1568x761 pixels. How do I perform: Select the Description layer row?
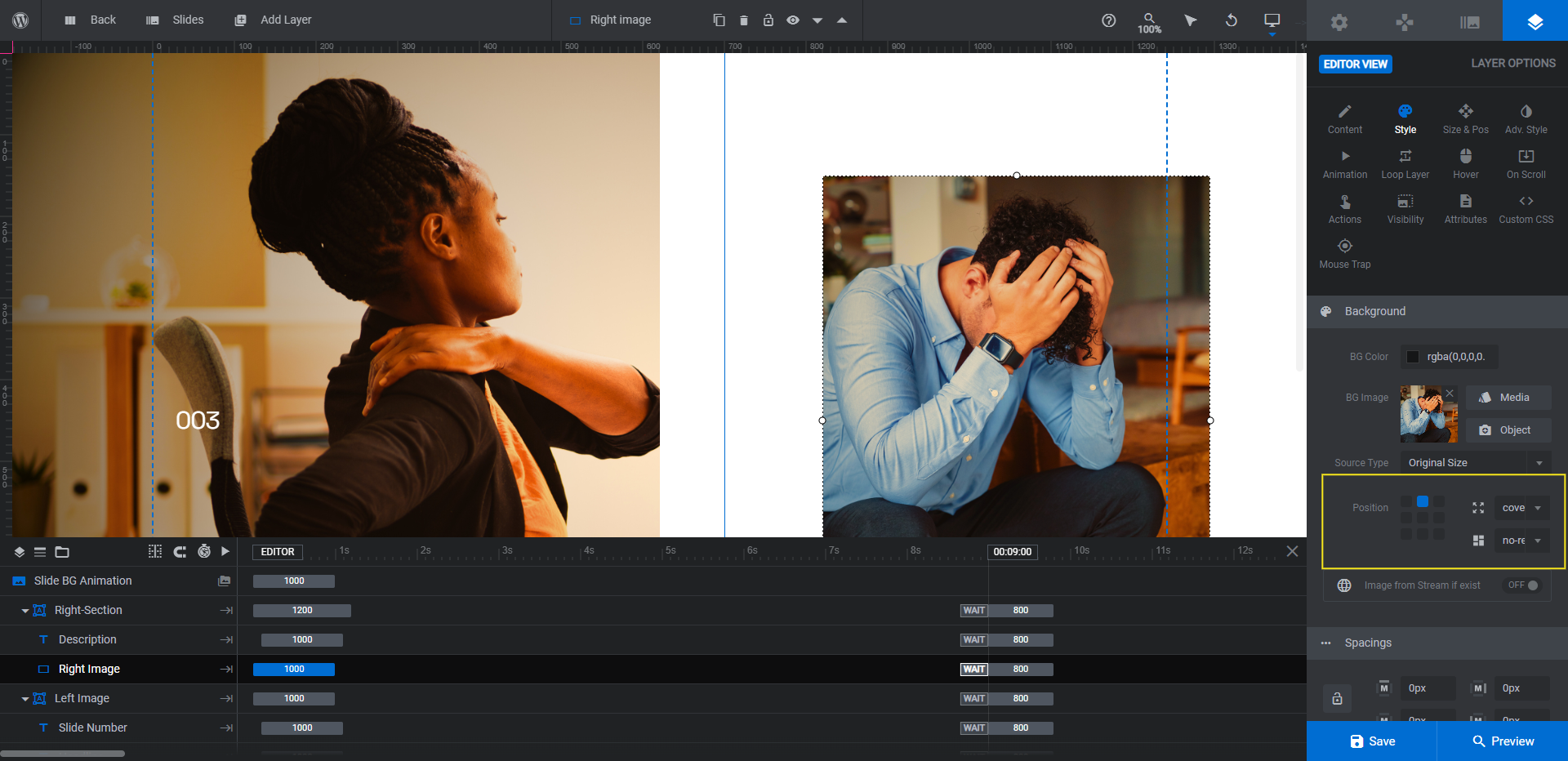pyautogui.click(x=118, y=639)
